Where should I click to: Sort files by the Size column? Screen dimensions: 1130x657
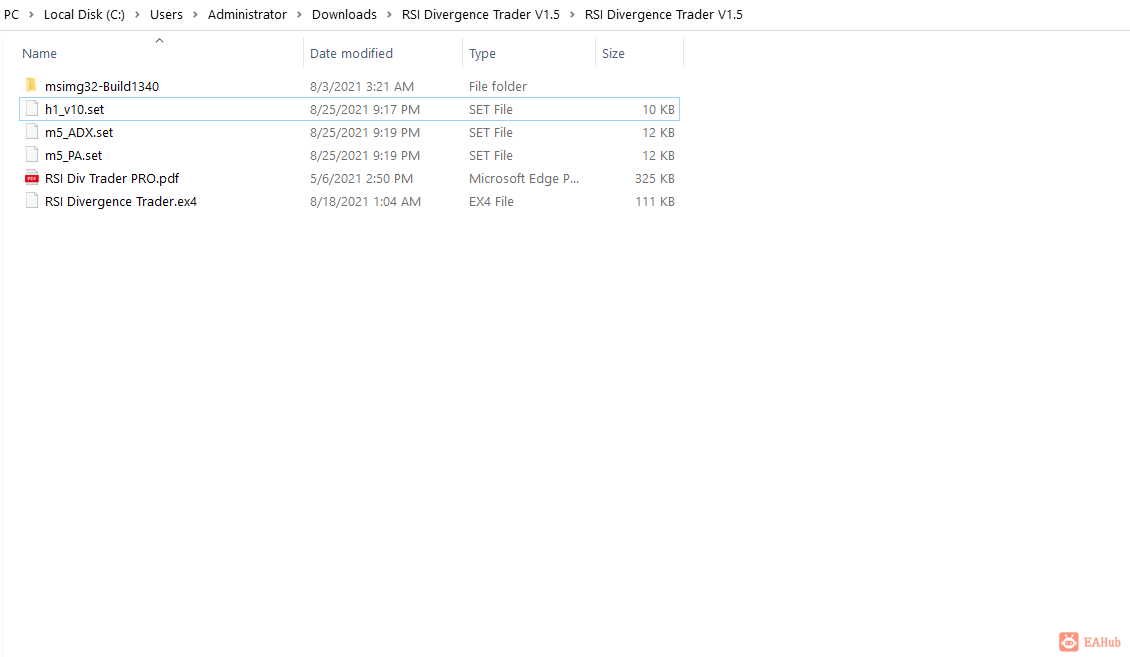613,53
